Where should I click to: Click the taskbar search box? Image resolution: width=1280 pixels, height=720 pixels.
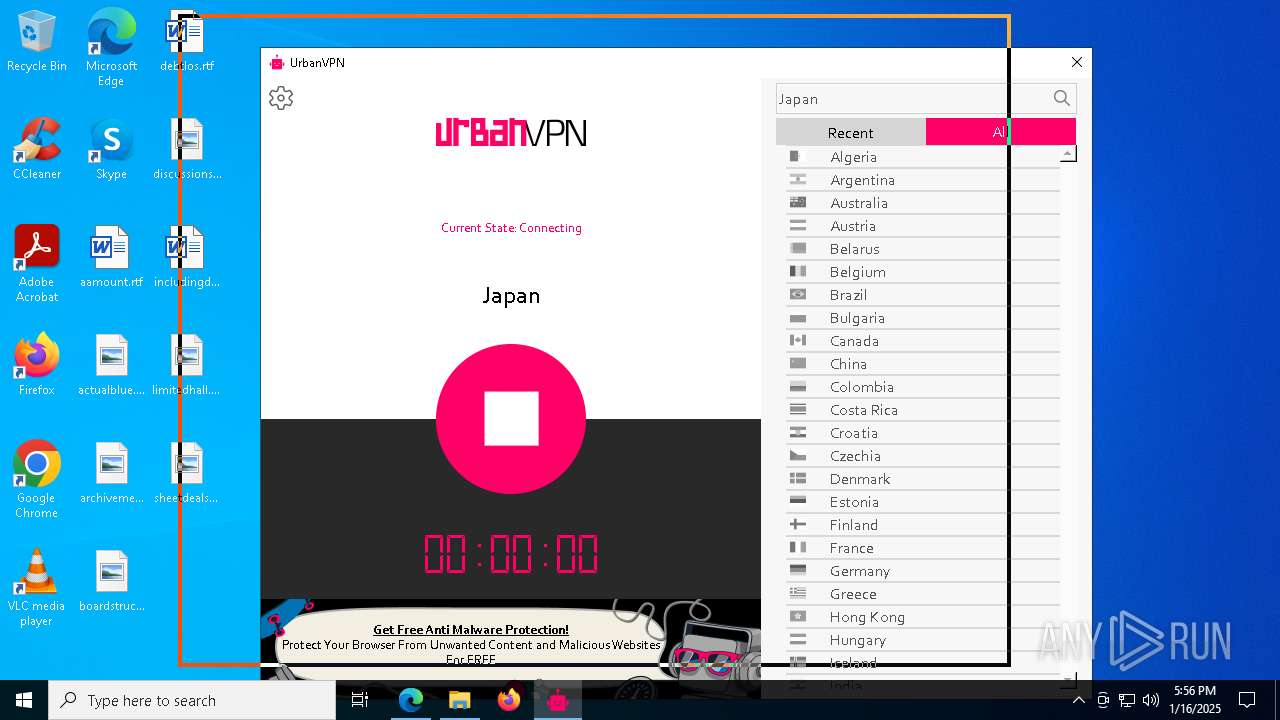point(192,700)
